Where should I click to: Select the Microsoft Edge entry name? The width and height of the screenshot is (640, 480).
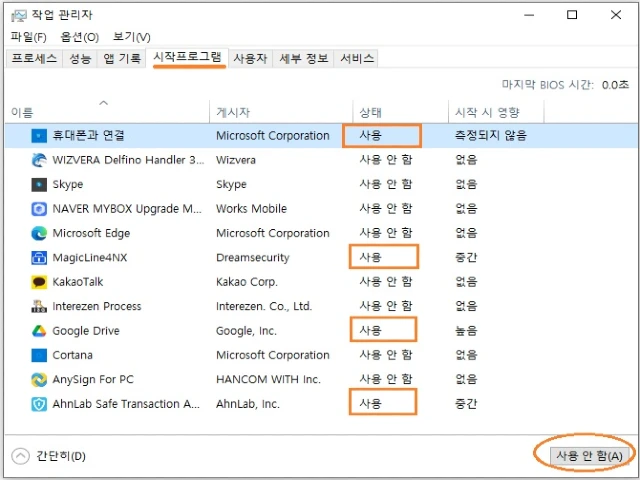[91, 233]
